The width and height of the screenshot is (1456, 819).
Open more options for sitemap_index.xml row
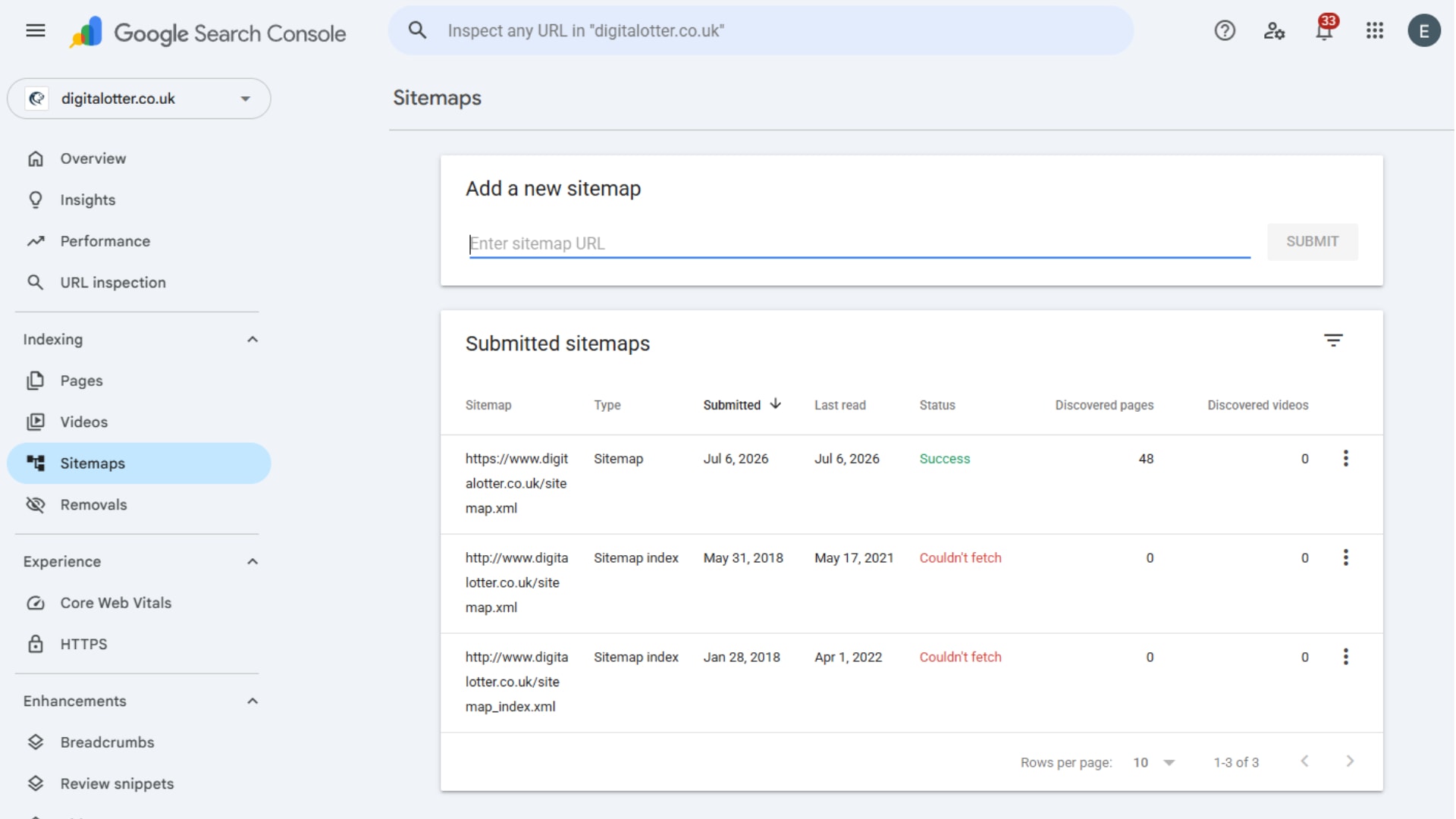(x=1346, y=657)
